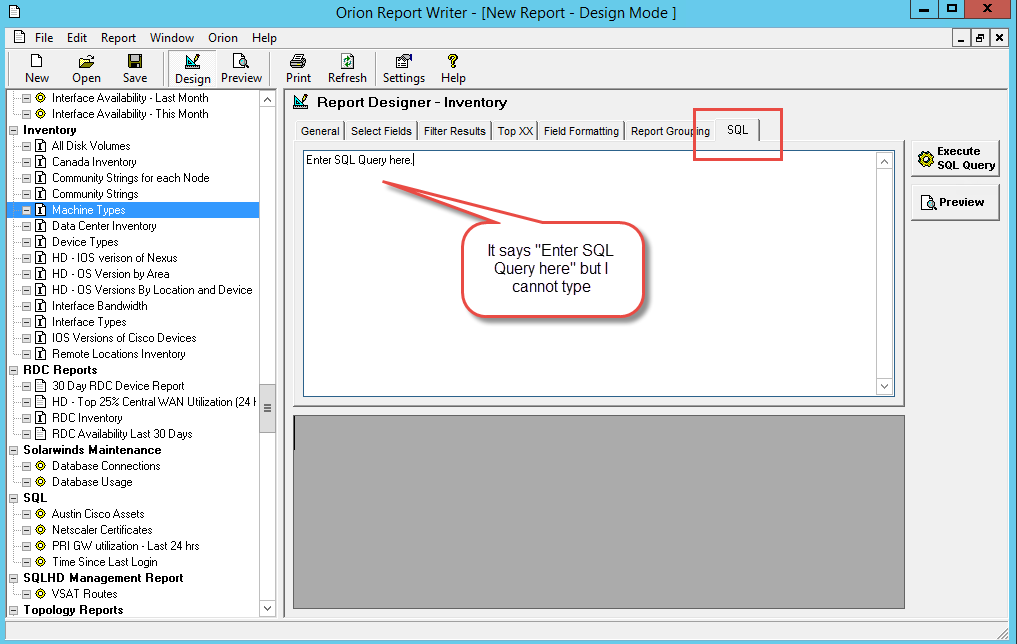Select Community Strings for each Node report
Image resolution: width=1017 pixels, height=644 pixels.
(x=130, y=178)
